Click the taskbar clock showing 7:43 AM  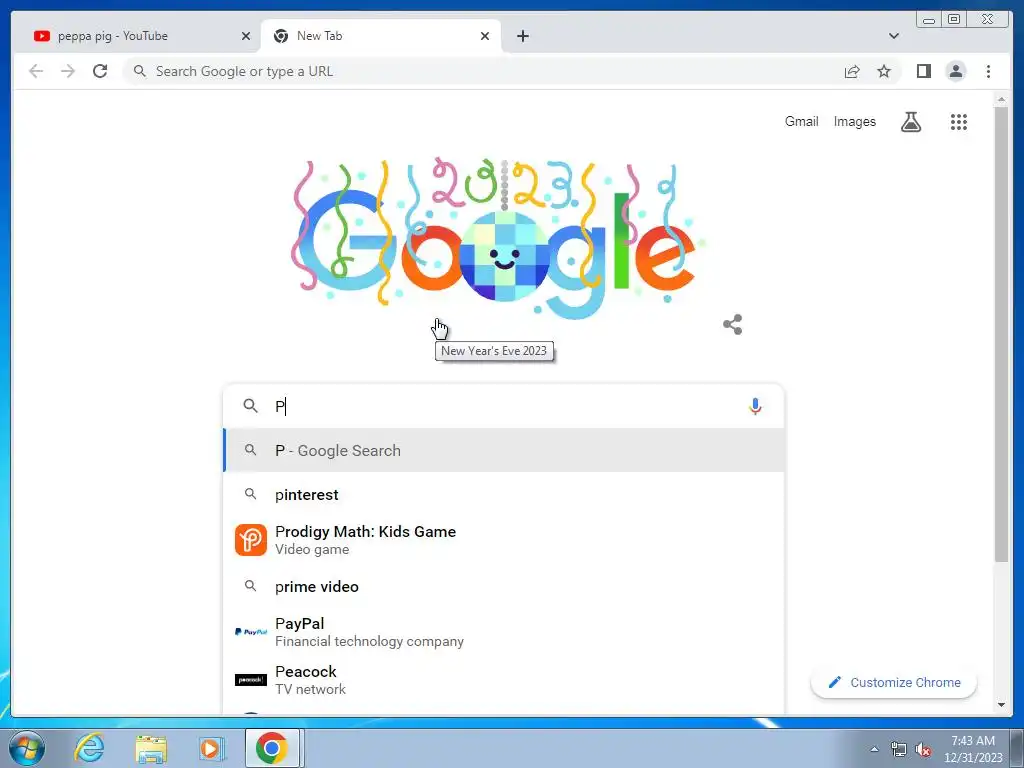point(973,749)
